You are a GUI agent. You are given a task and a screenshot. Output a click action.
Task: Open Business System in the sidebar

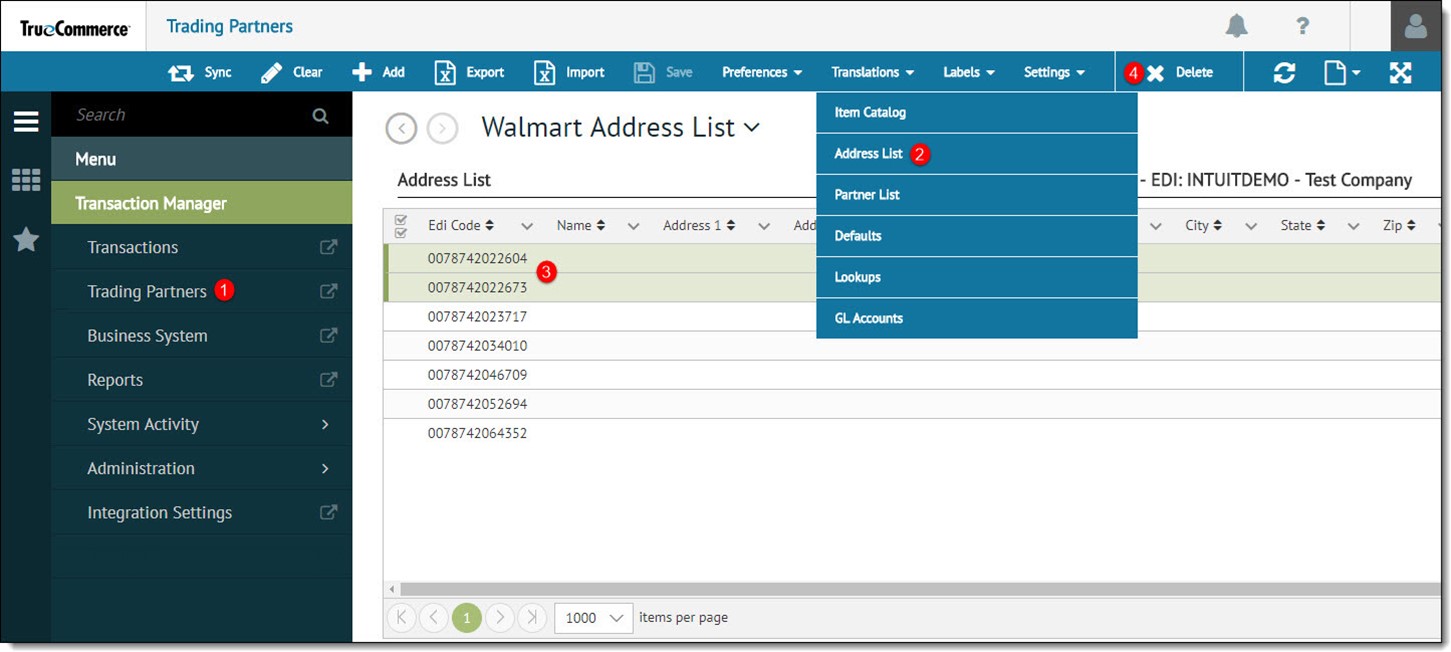pyautogui.click(x=147, y=336)
